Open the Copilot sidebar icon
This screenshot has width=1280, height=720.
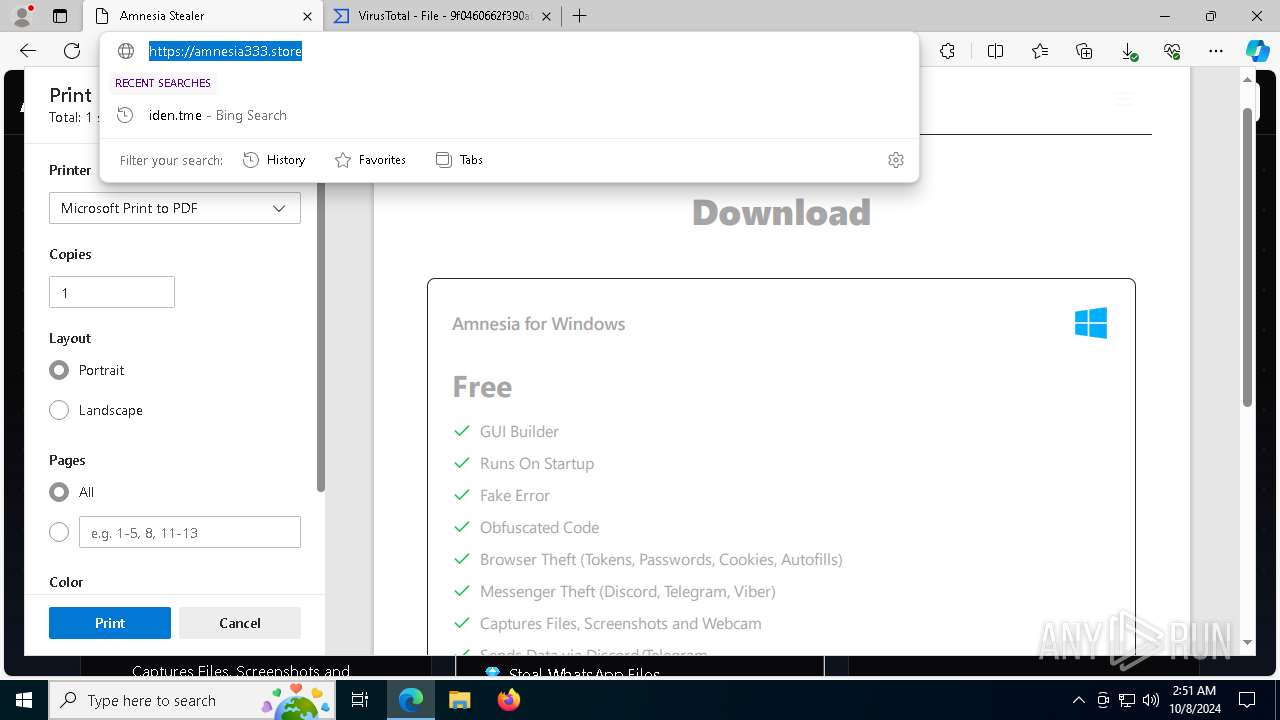pyautogui.click(x=1257, y=51)
